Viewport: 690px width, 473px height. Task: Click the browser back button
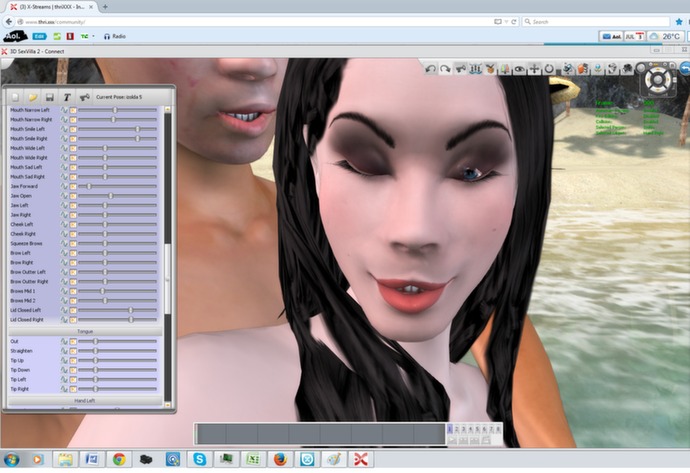click(9, 22)
